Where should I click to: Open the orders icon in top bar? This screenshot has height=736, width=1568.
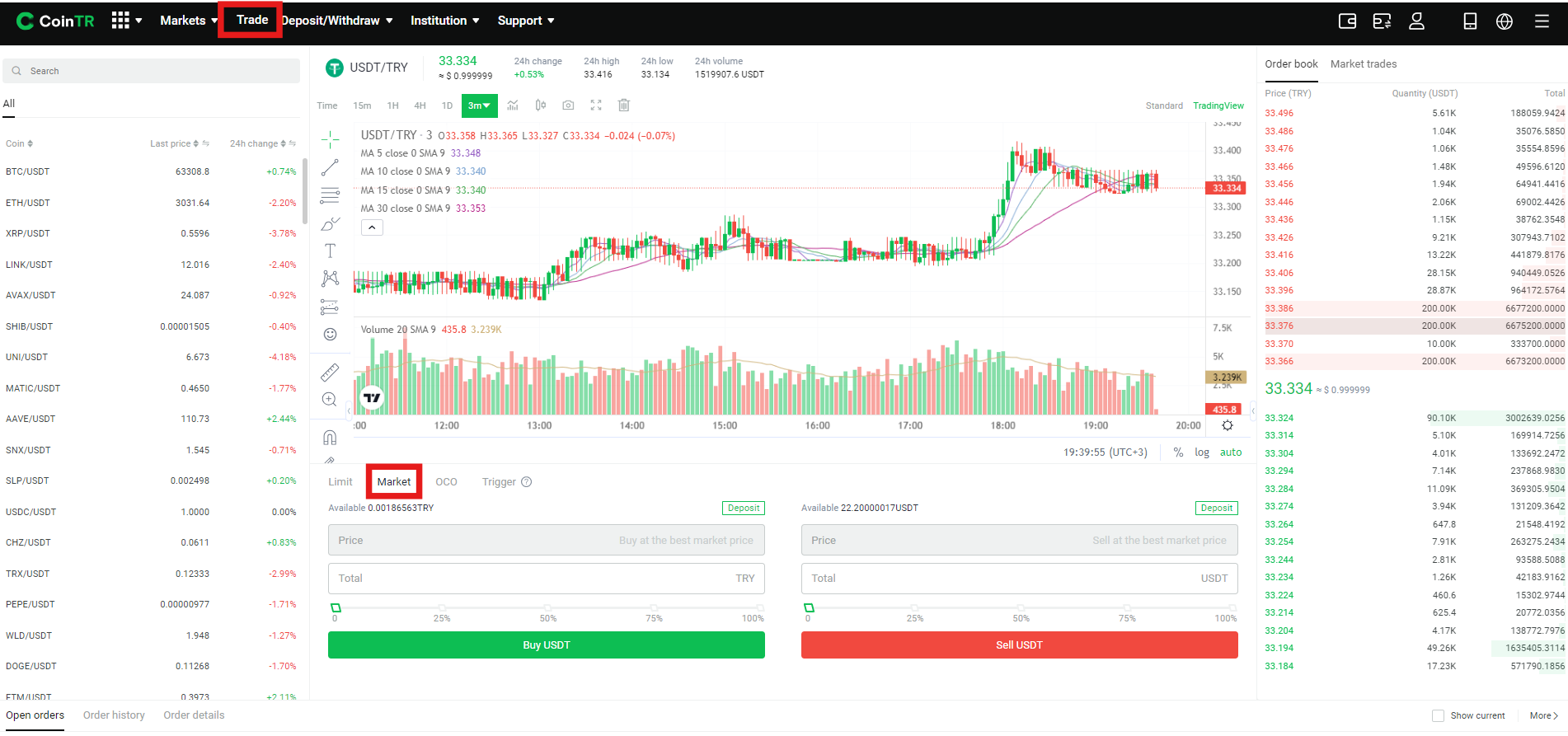(1382, 21)
